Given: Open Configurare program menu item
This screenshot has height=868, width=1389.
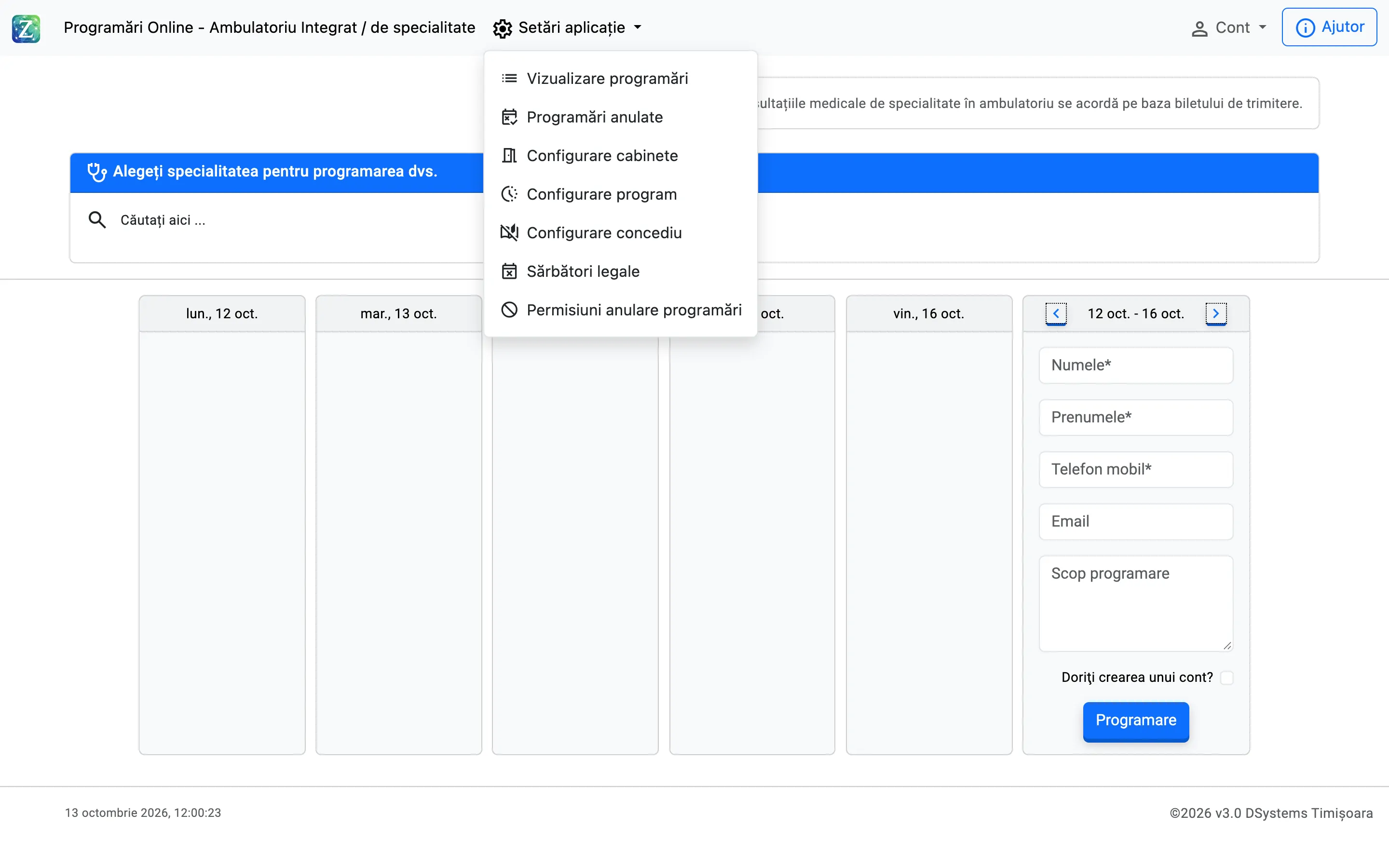Looking at the screenshot, I should pyautogui.click(x=620, y=194).
